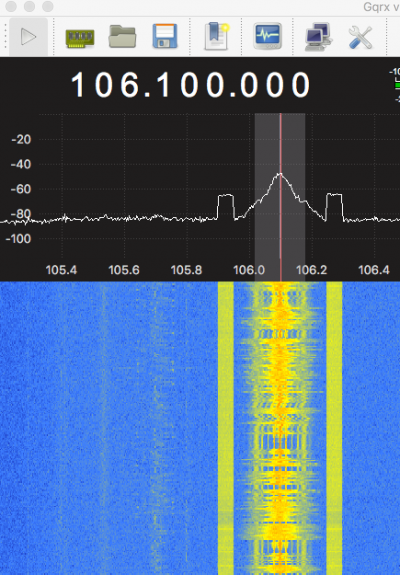The height and width of the screenshot is (575, 400).
Task: Open remote control settings wrench icon
Action: tap(360, 37)
